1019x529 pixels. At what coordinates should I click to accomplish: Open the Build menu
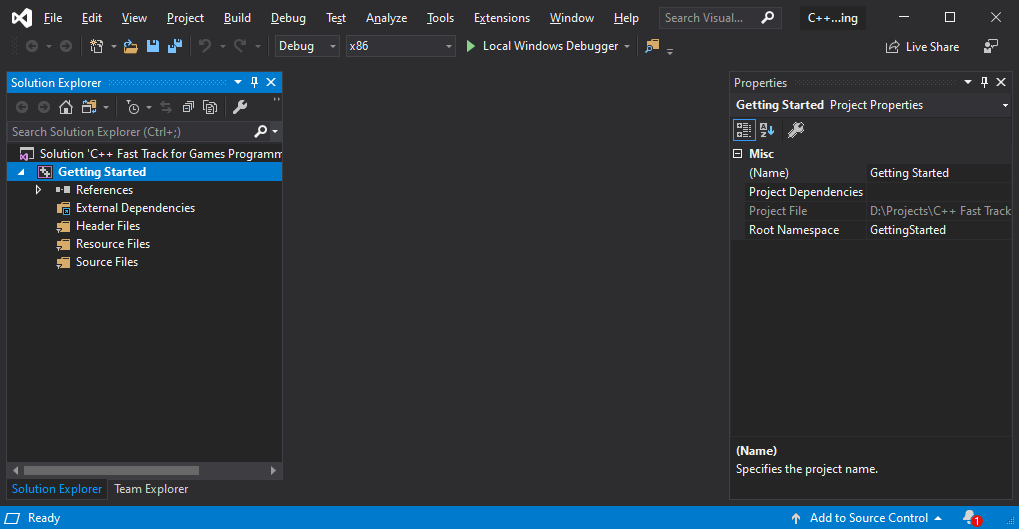(x=237, y=18)
